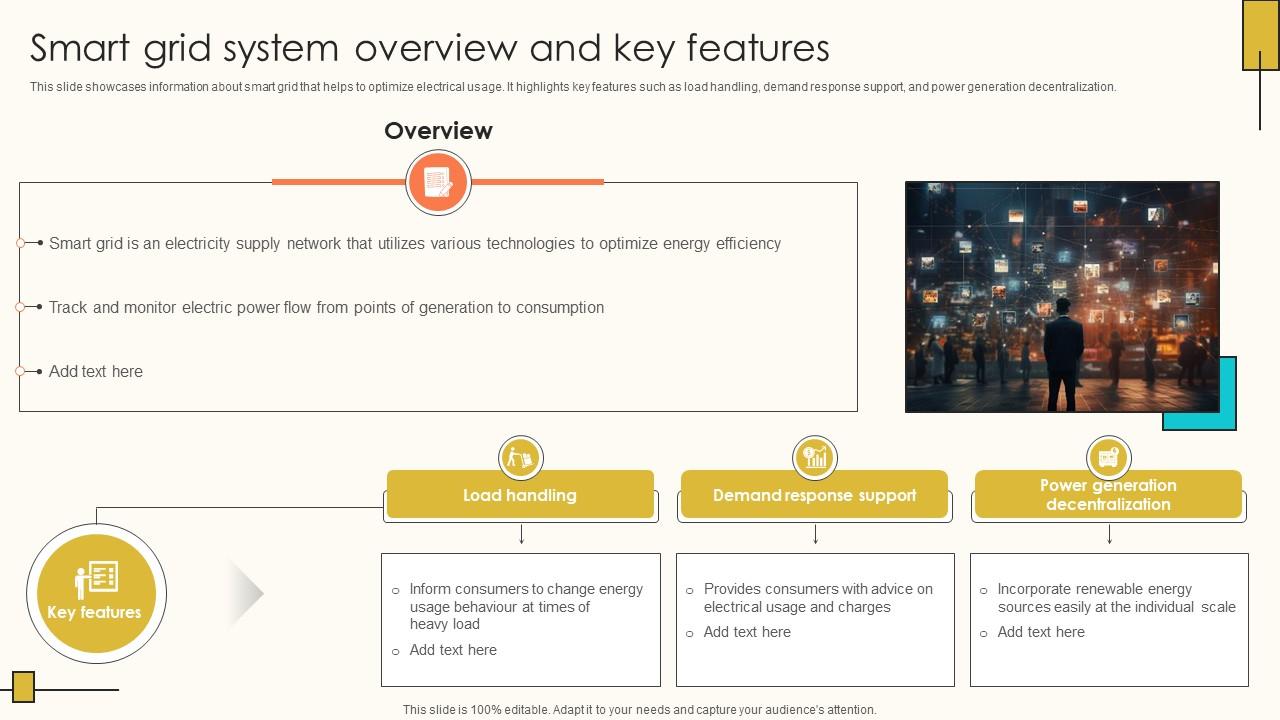Click the Key features presenter icon
Image resolution: width=1280 pixels, height=720 pixels.
pyautogui.click(x=97, y=578)
